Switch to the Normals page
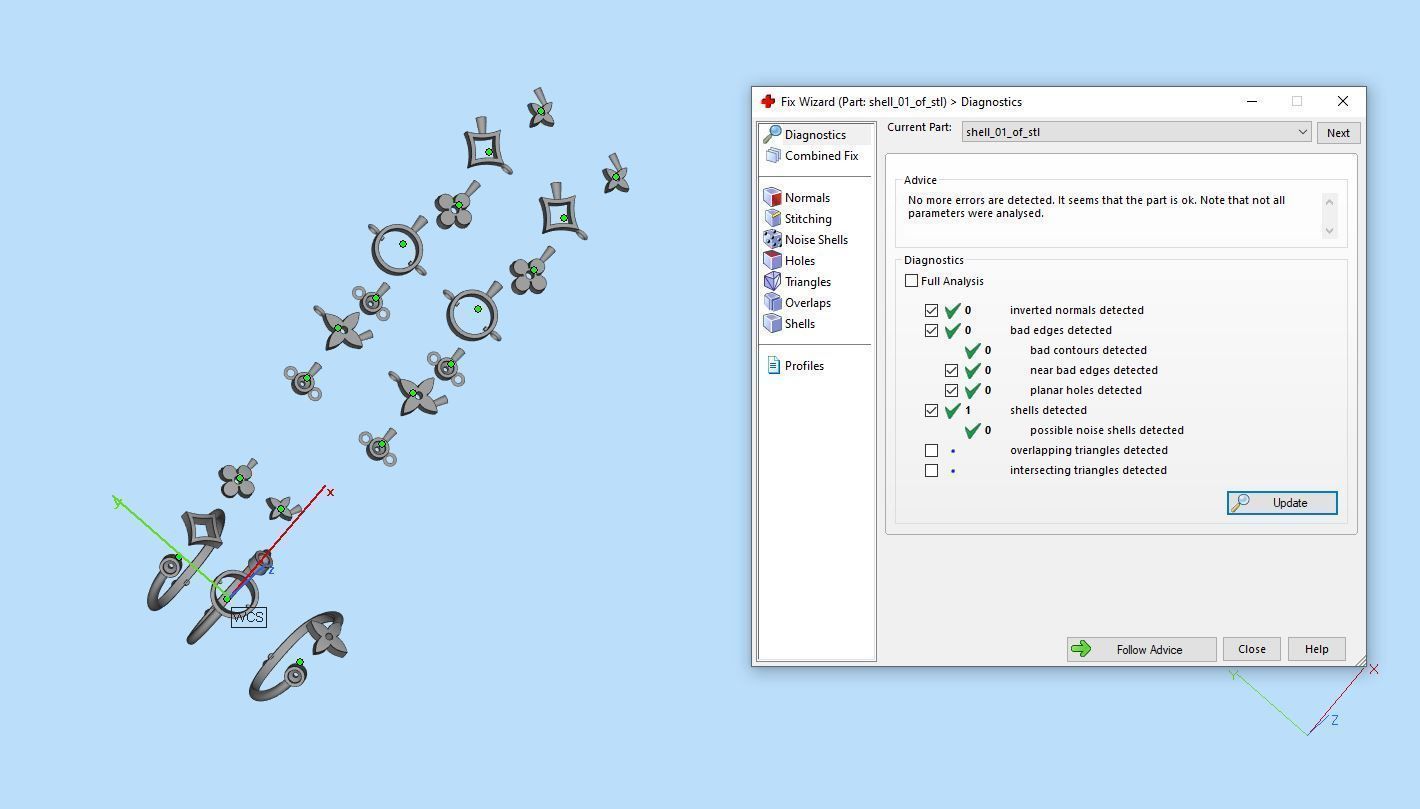 (x=807, y=198)
